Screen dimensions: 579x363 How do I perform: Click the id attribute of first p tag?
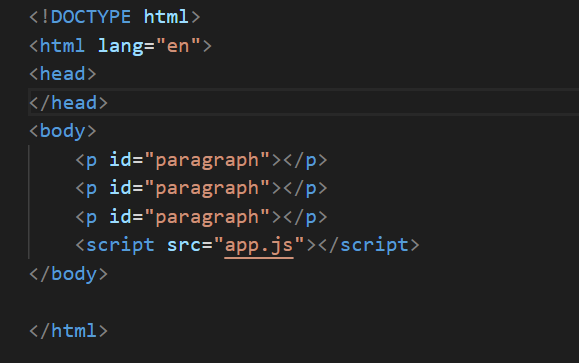(x=120, y=160)
